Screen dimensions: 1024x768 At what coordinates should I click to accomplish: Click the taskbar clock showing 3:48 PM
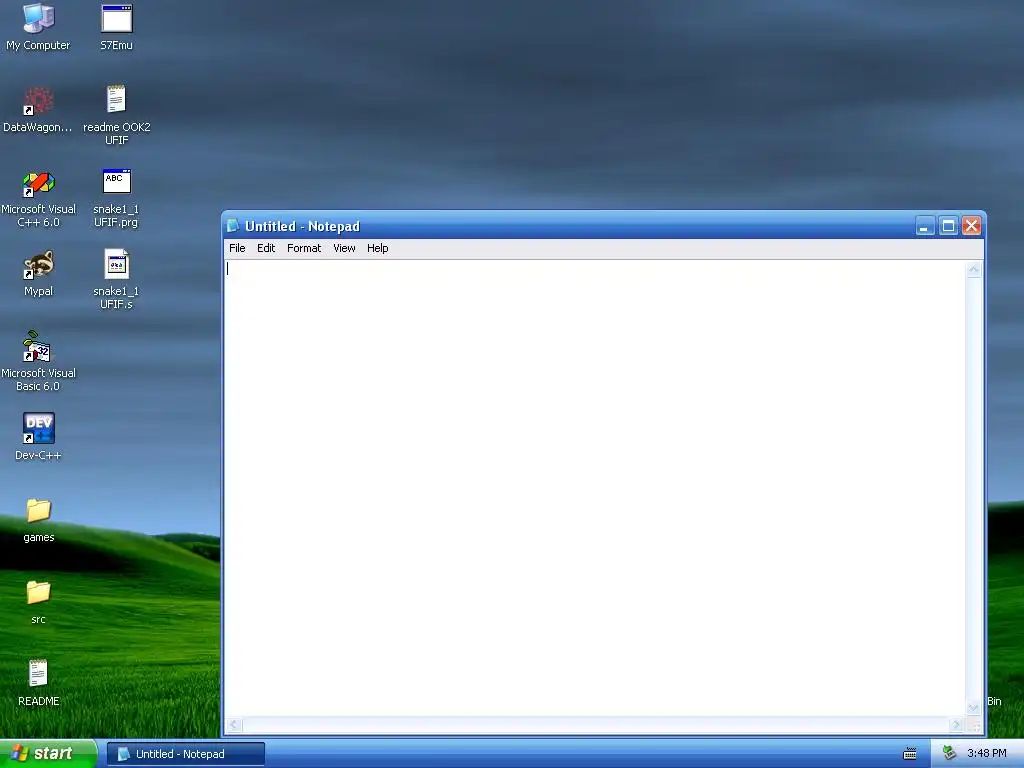coord(986,753)
